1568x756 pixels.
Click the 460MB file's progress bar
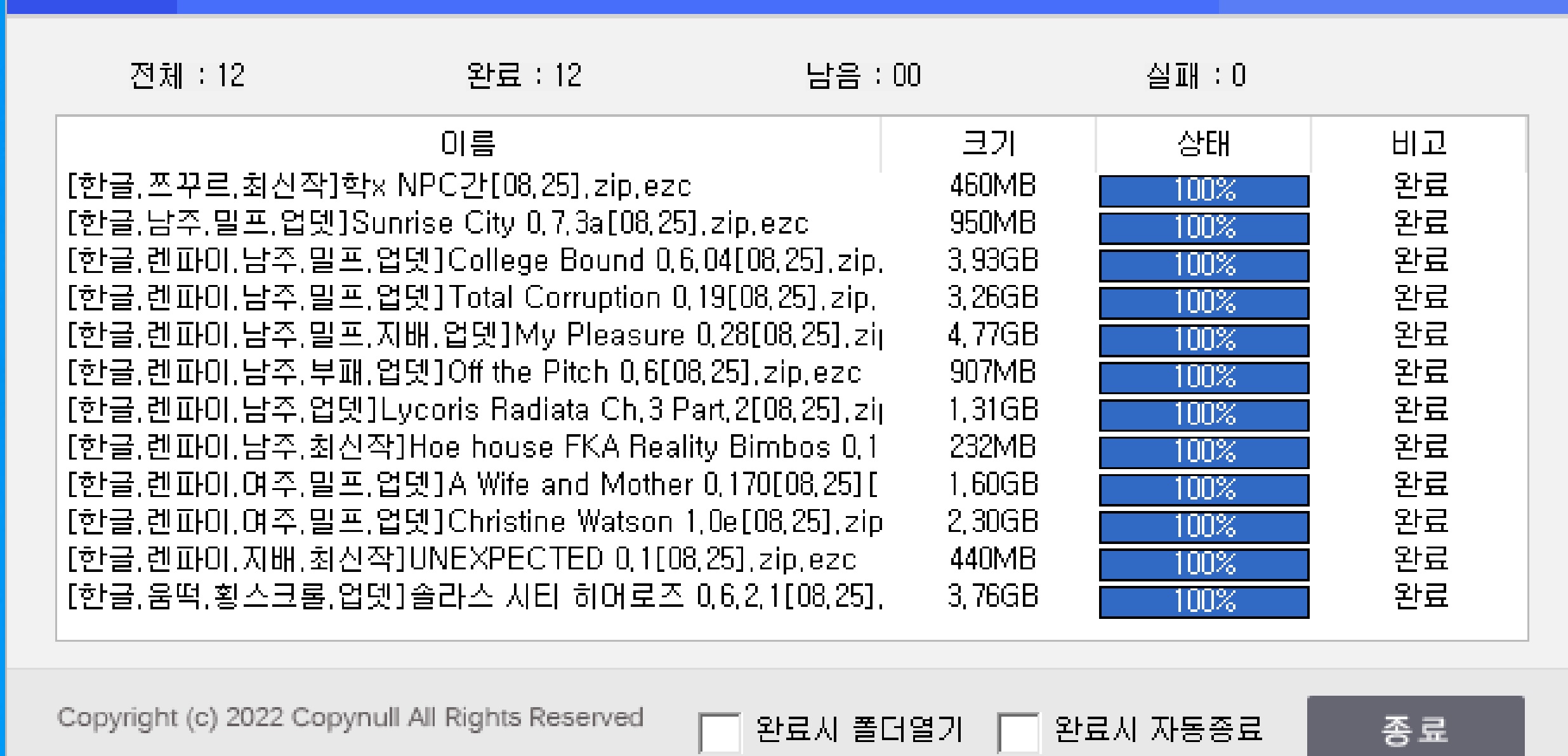pos(1204,190)
